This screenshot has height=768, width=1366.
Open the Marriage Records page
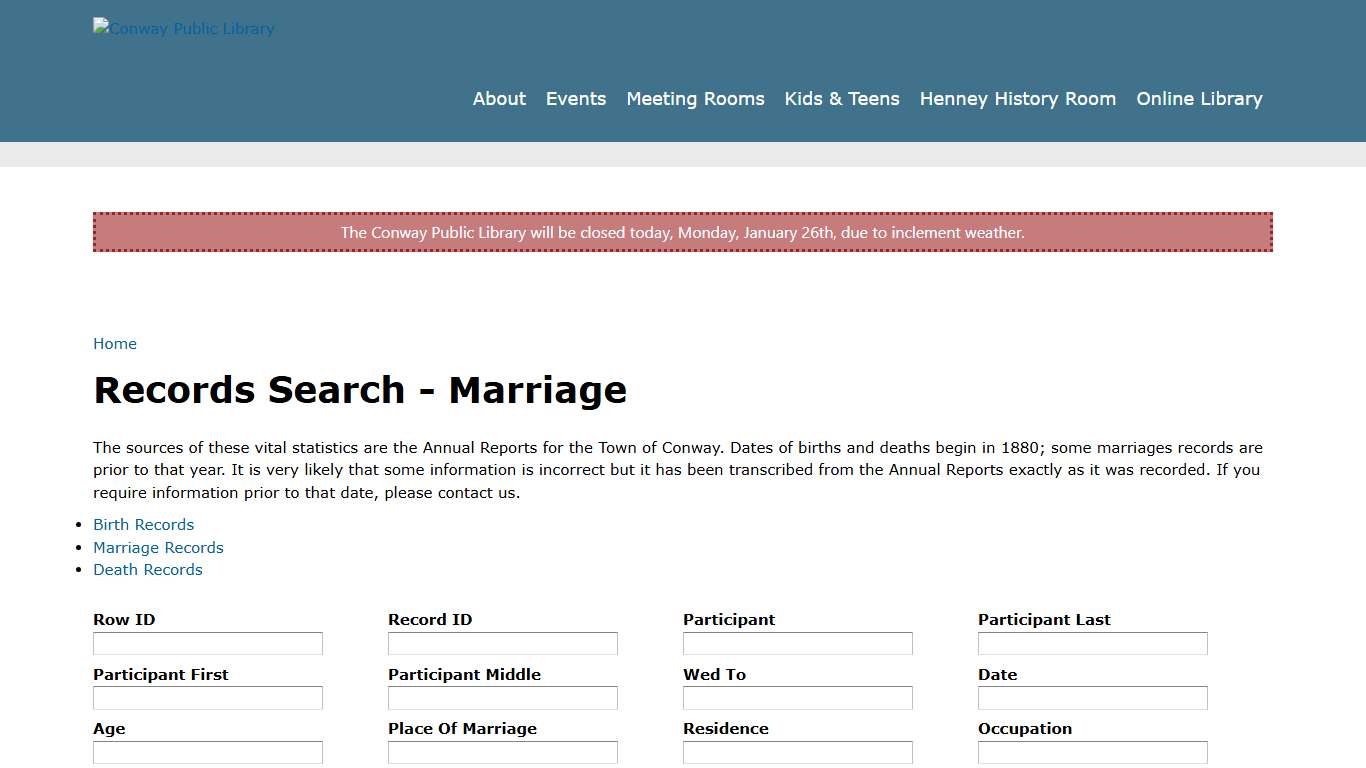click(158, 547)
